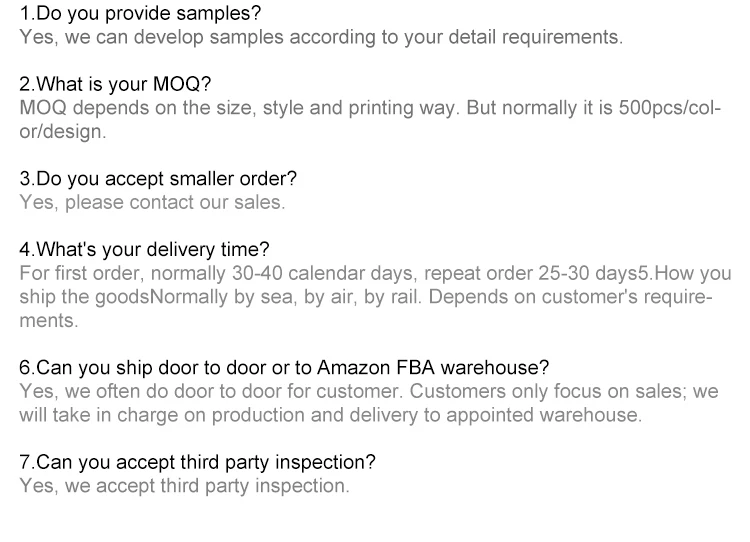Click the 'or/design.' text line
The width and height of the screenshot is (750, 542).
[x=62, y=131]
